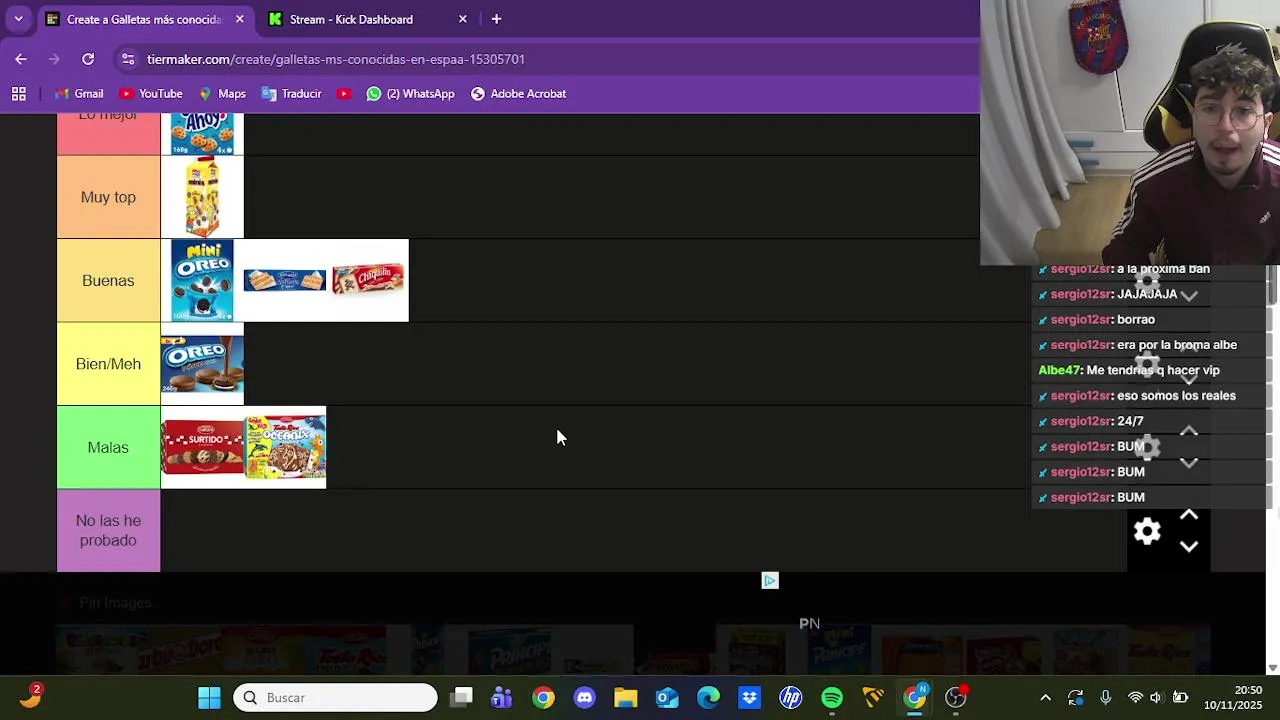1280x720 pixels.
Task: Open the Adobe Acrobat bookmark
Action: click(x=518, y=94)
